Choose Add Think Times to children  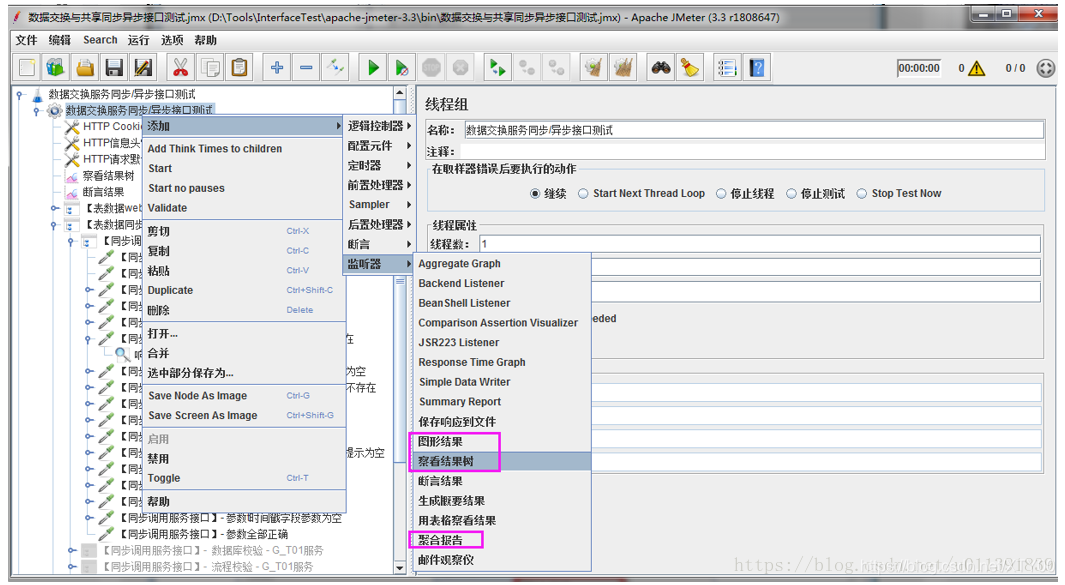[242, 149]
